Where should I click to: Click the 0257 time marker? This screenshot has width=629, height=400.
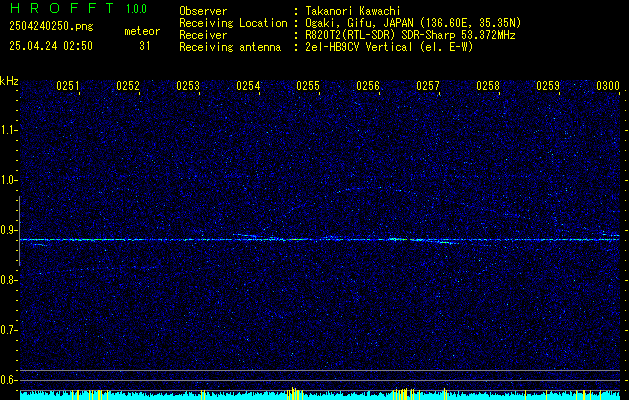(x=428, y=86)
